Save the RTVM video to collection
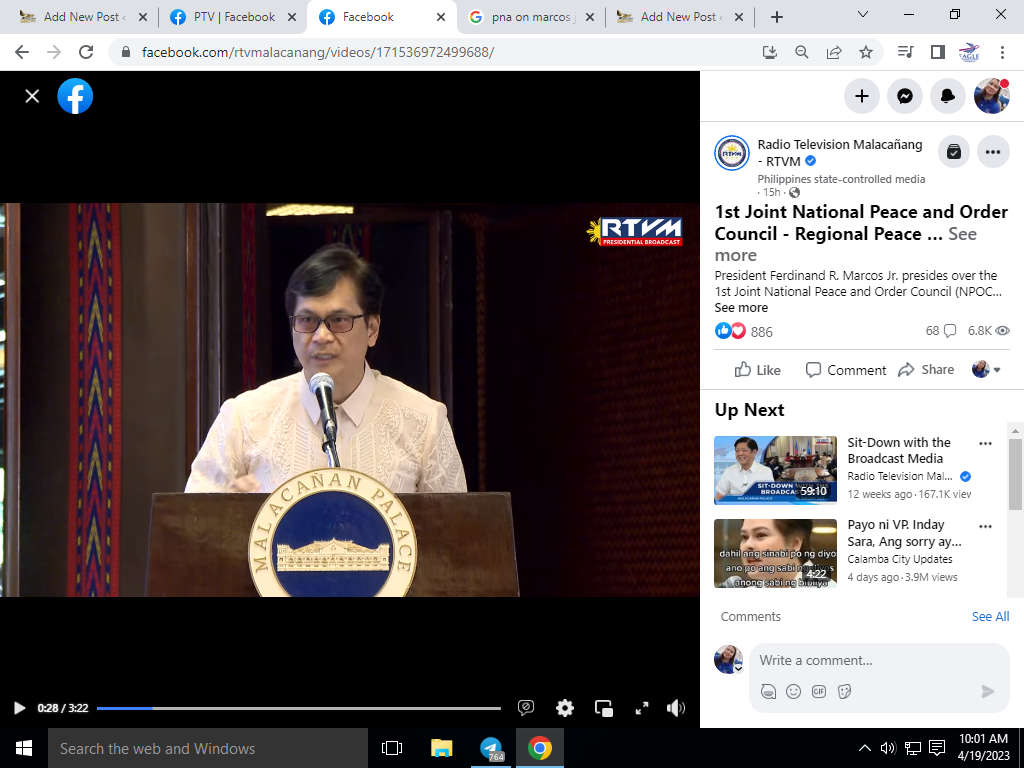Image resolution: width=1024 pixels, height=768 pixels. [954, 152]
